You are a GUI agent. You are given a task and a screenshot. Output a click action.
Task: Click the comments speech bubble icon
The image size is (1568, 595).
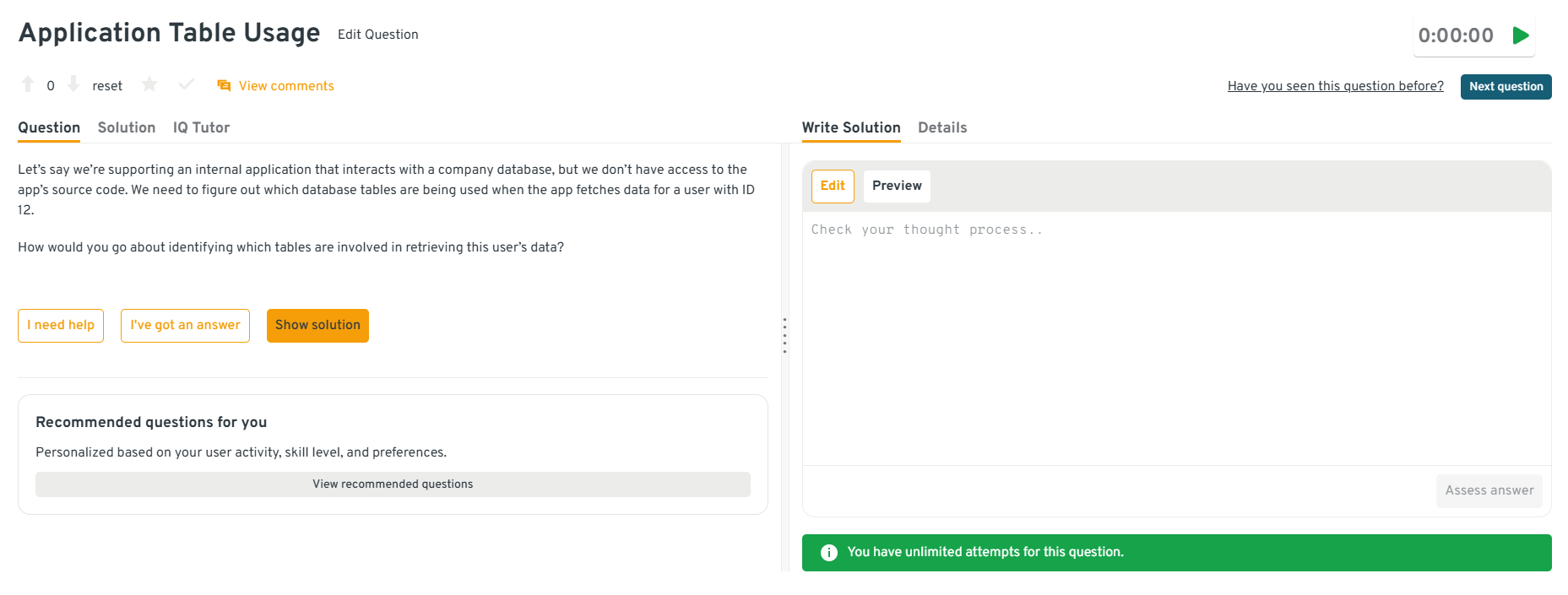pos(224,86)
